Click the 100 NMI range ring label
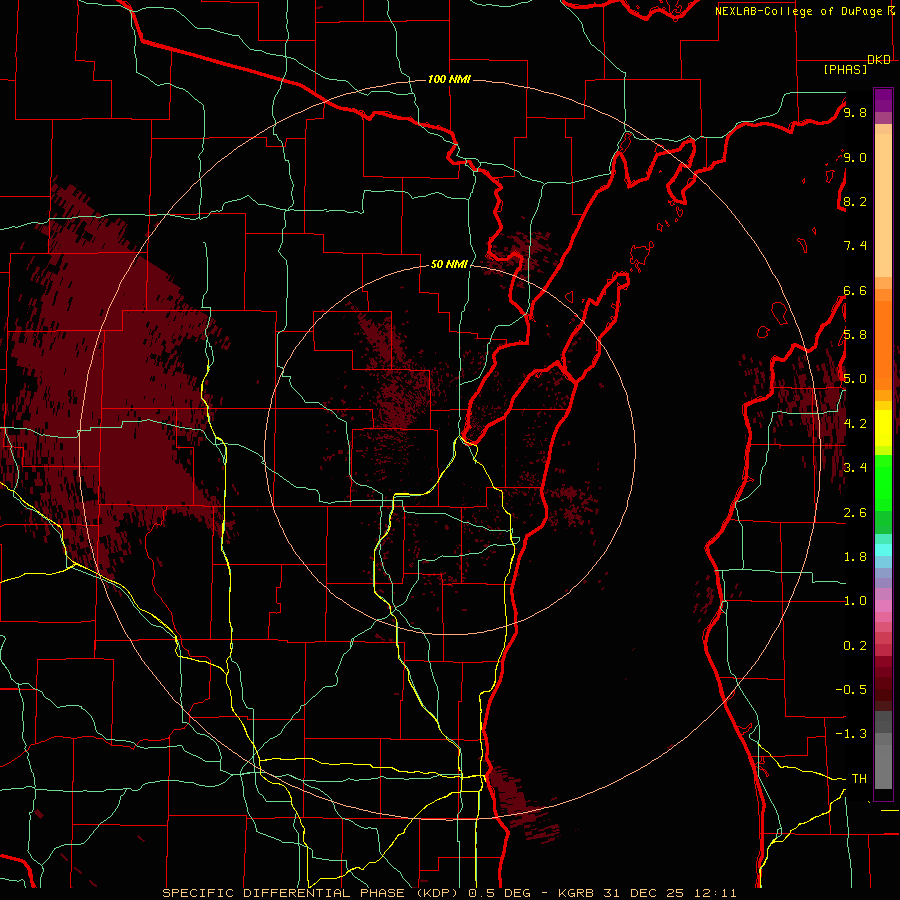The height and width of the screenshot is (900, 900). [449, 79]
